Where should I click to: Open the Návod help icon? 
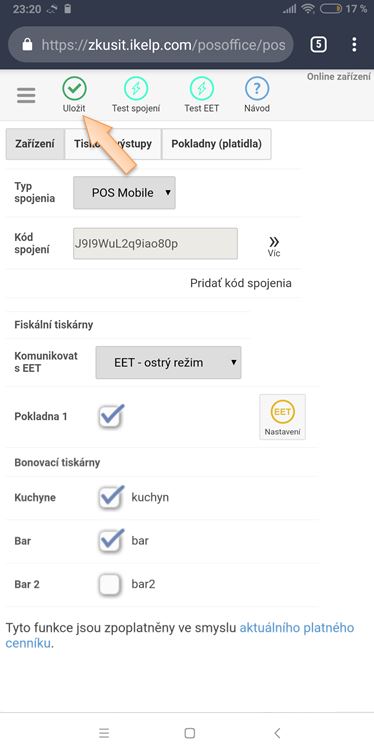click(x=257, y=89)
